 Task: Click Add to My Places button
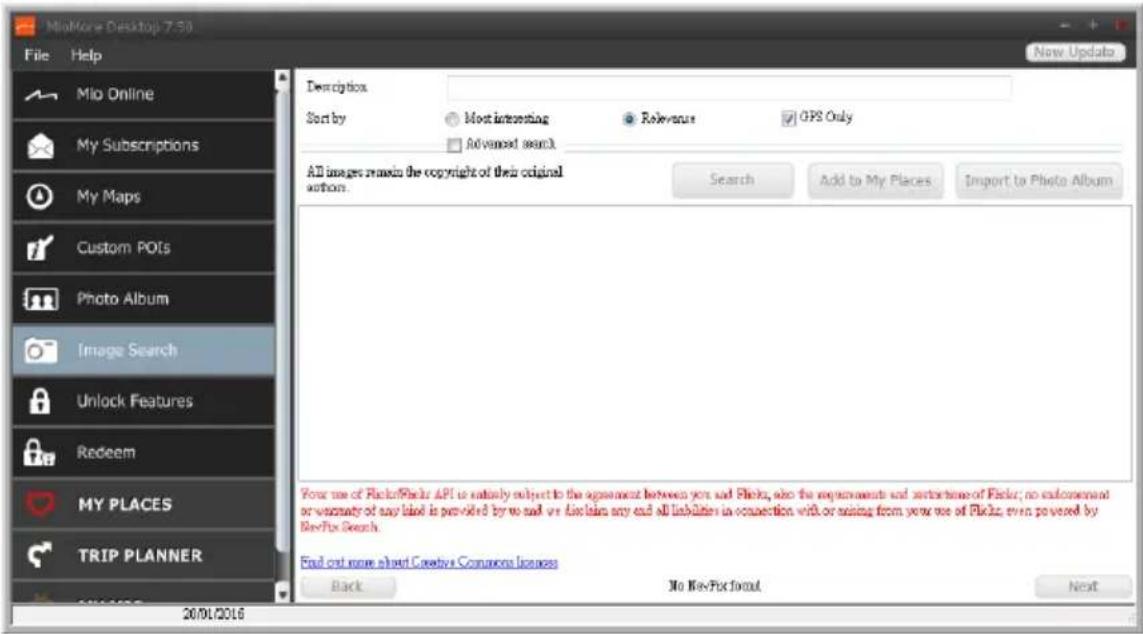875,181
